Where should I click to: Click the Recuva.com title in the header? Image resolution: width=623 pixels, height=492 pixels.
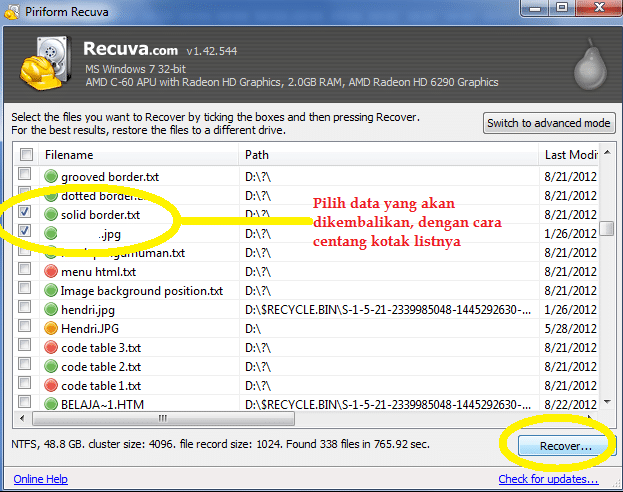point(130,49)
